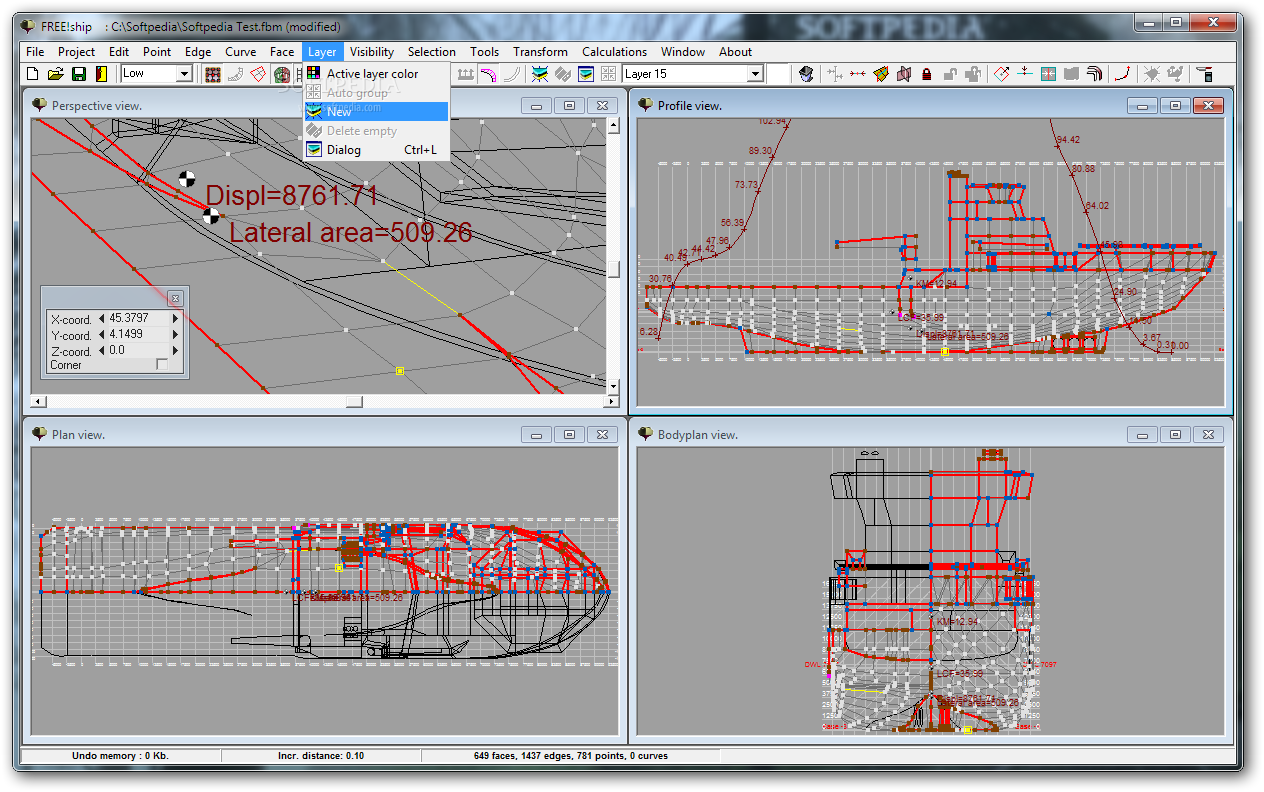Open the Project menu

76,52
